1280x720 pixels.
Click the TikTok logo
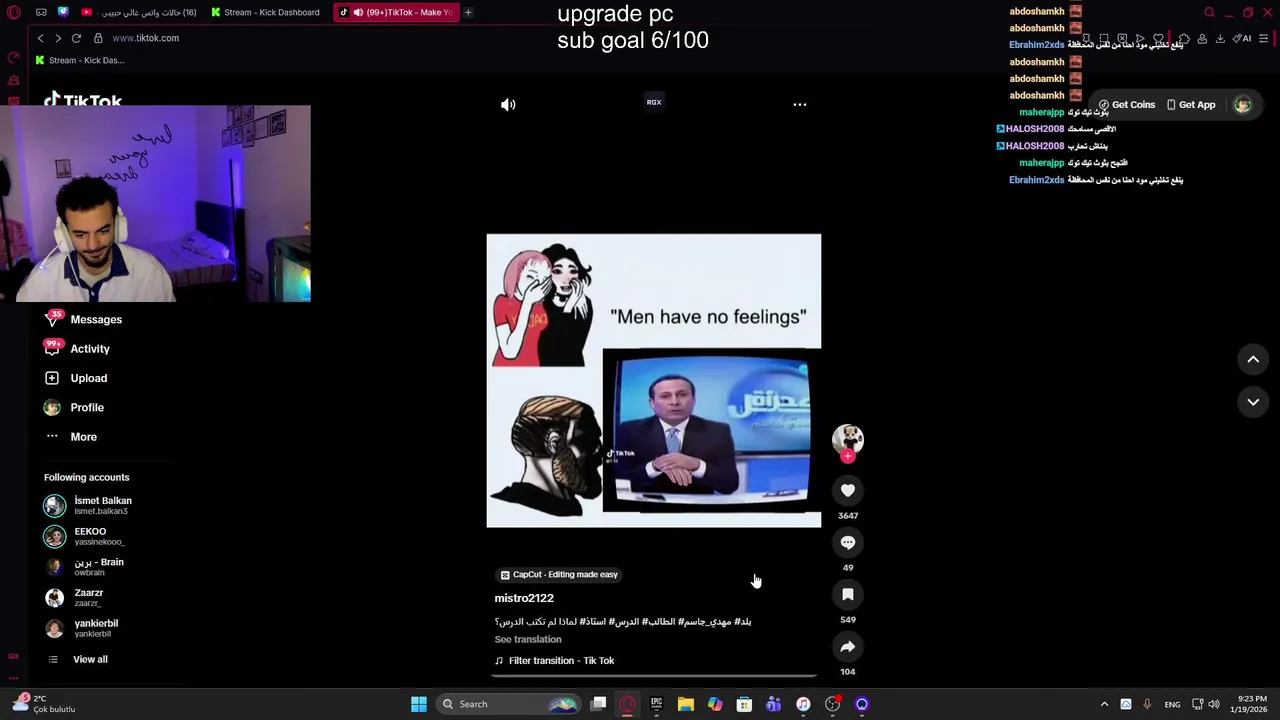pyautogui.click(x=83, y=100)
